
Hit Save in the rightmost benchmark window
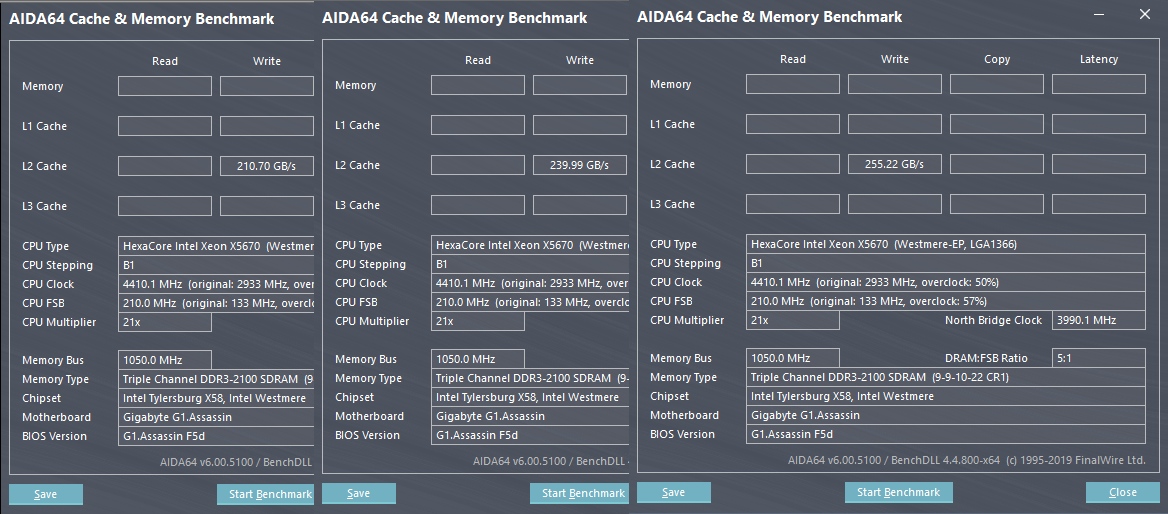tap(674, 492)
